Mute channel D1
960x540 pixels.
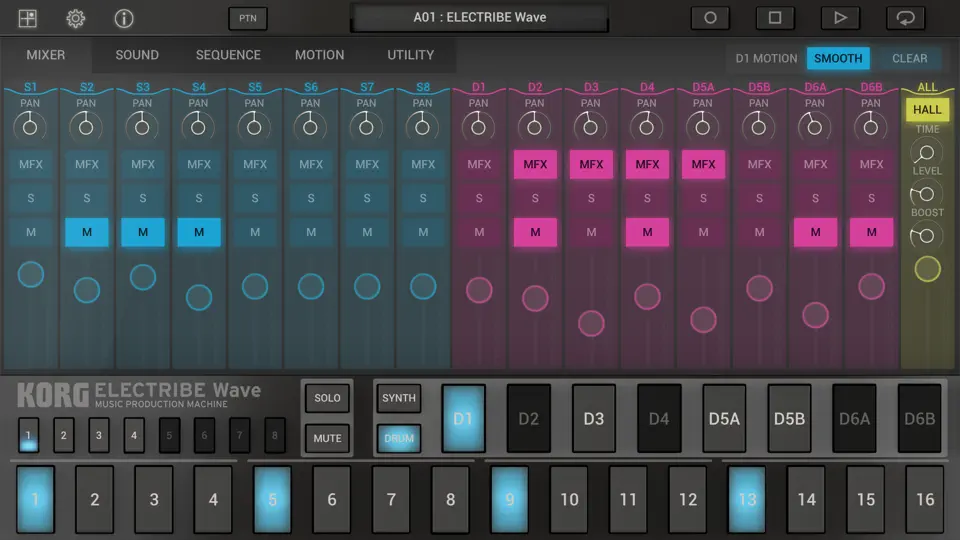click(x=479, y=232)
